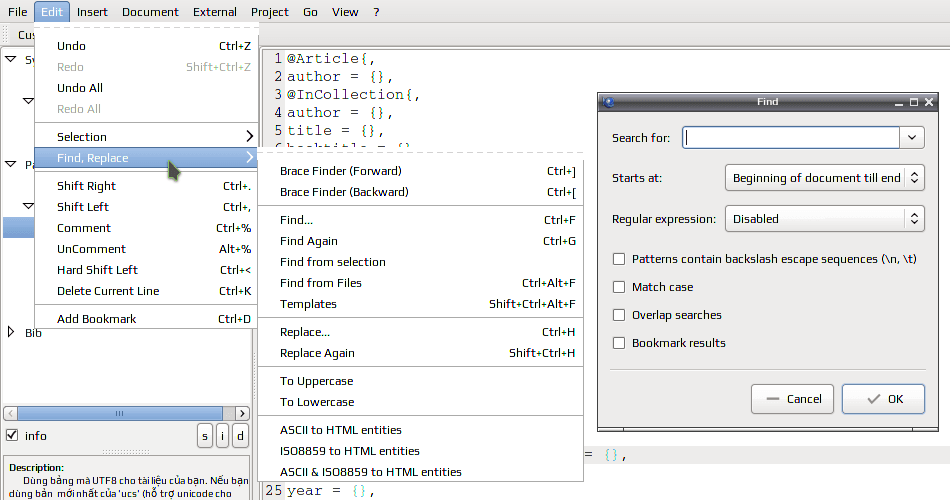
Task: Enable Bookmark results checkbox
Action: [619, 343]
